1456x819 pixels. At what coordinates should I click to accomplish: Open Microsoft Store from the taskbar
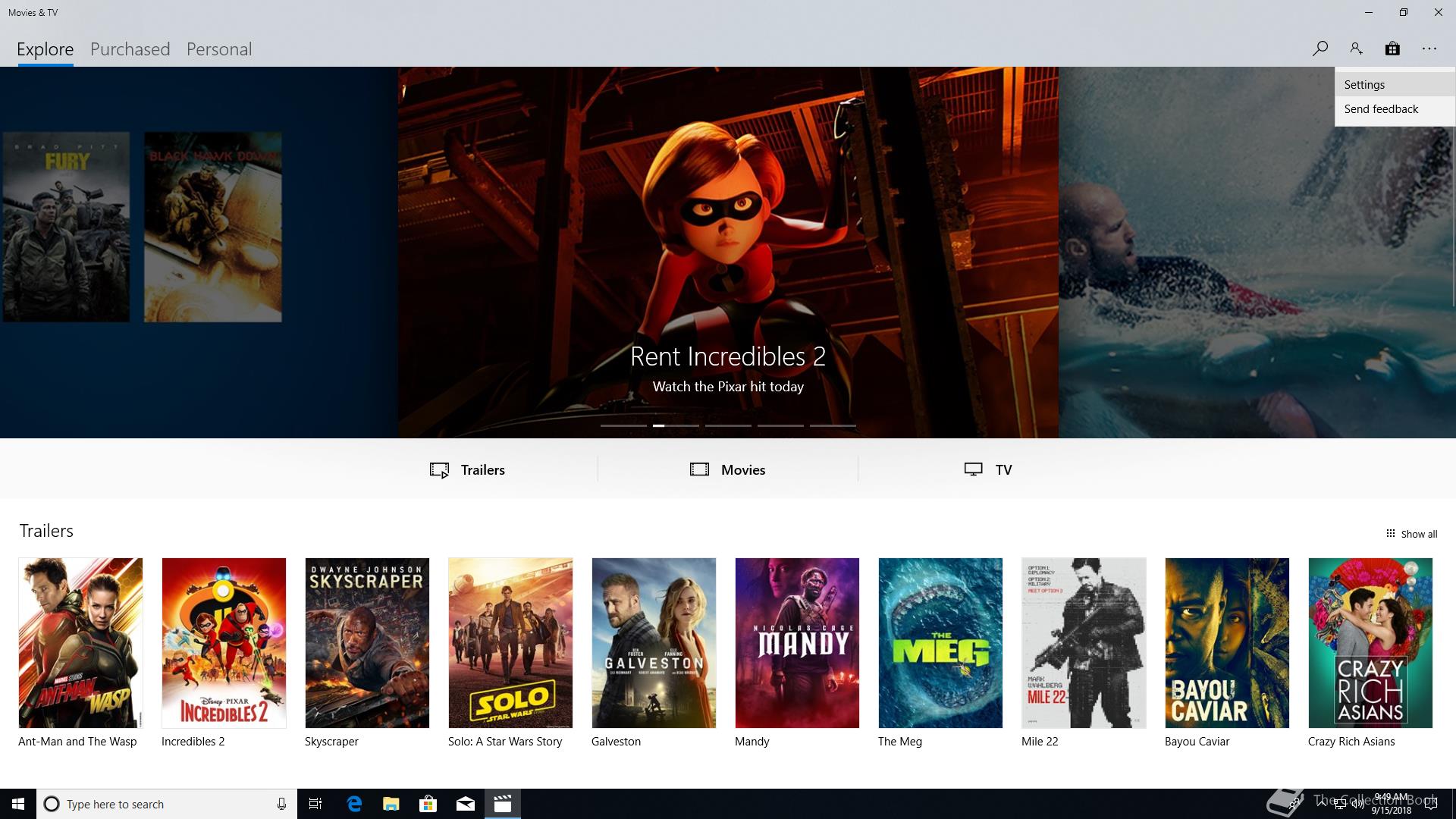(x=428, y=804)
